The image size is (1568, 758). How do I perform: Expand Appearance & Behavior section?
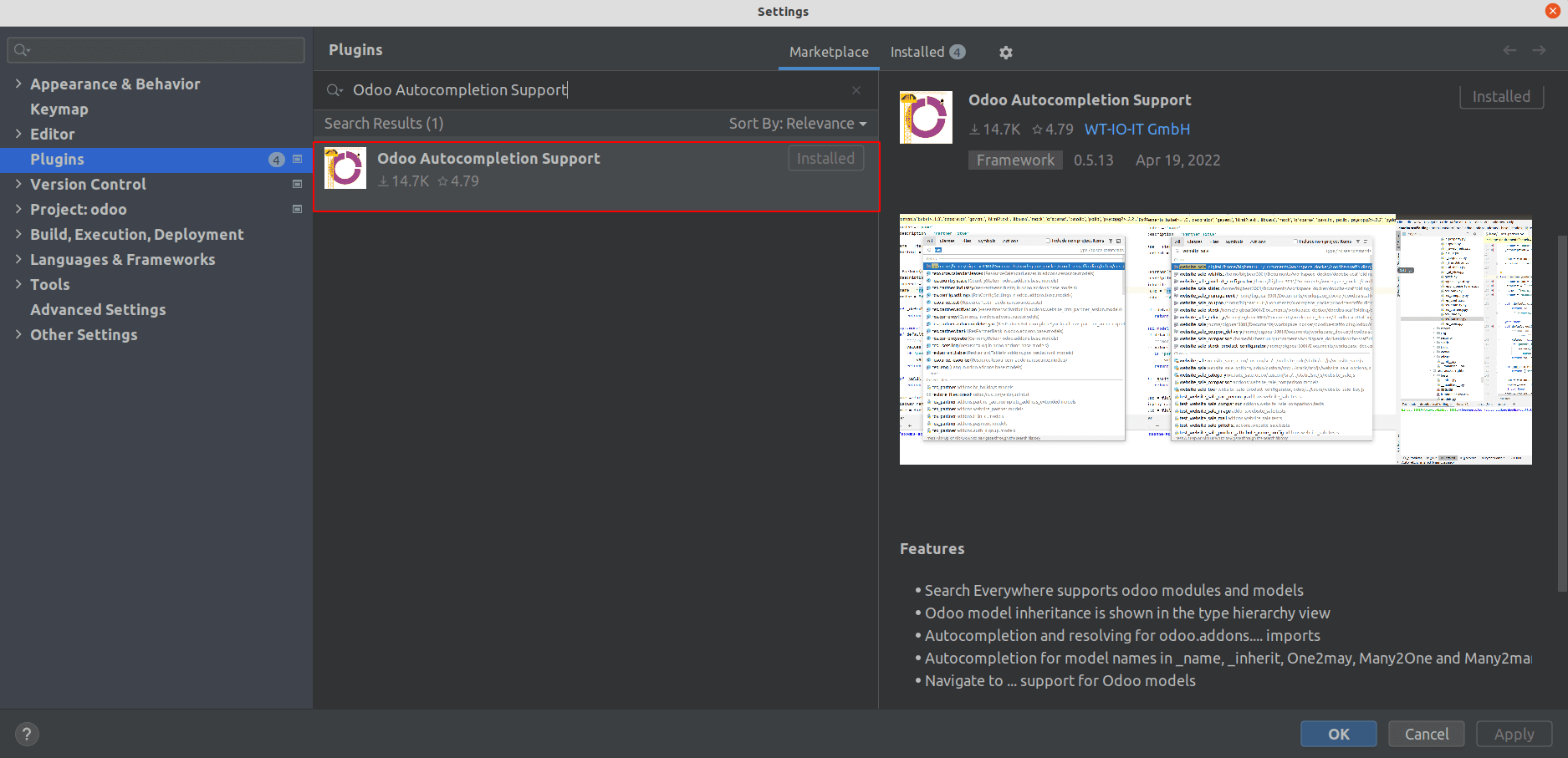coord(18,84)
